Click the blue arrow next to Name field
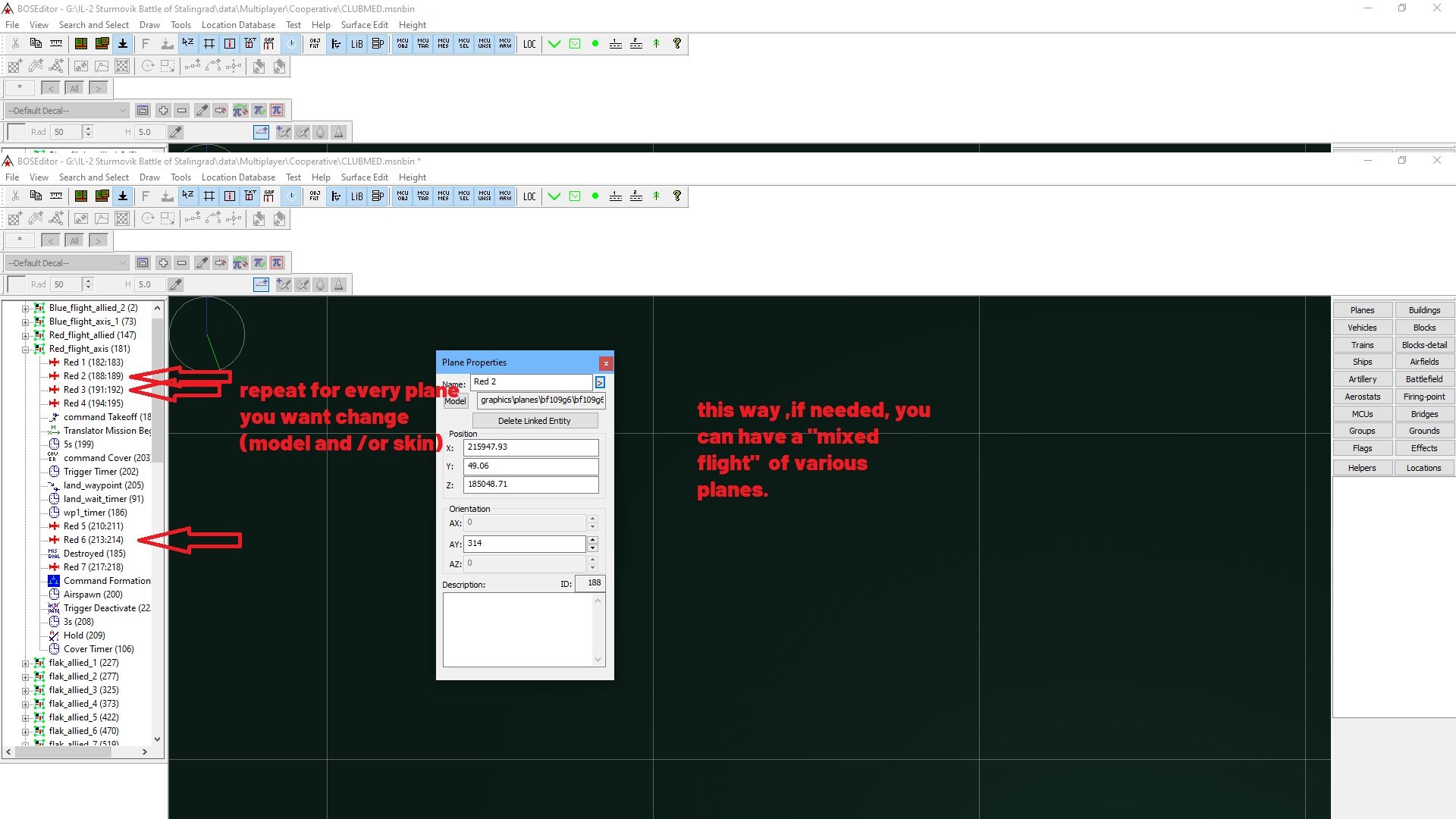1456x819 pixels. pyautogui.click(x=600, y=382)
